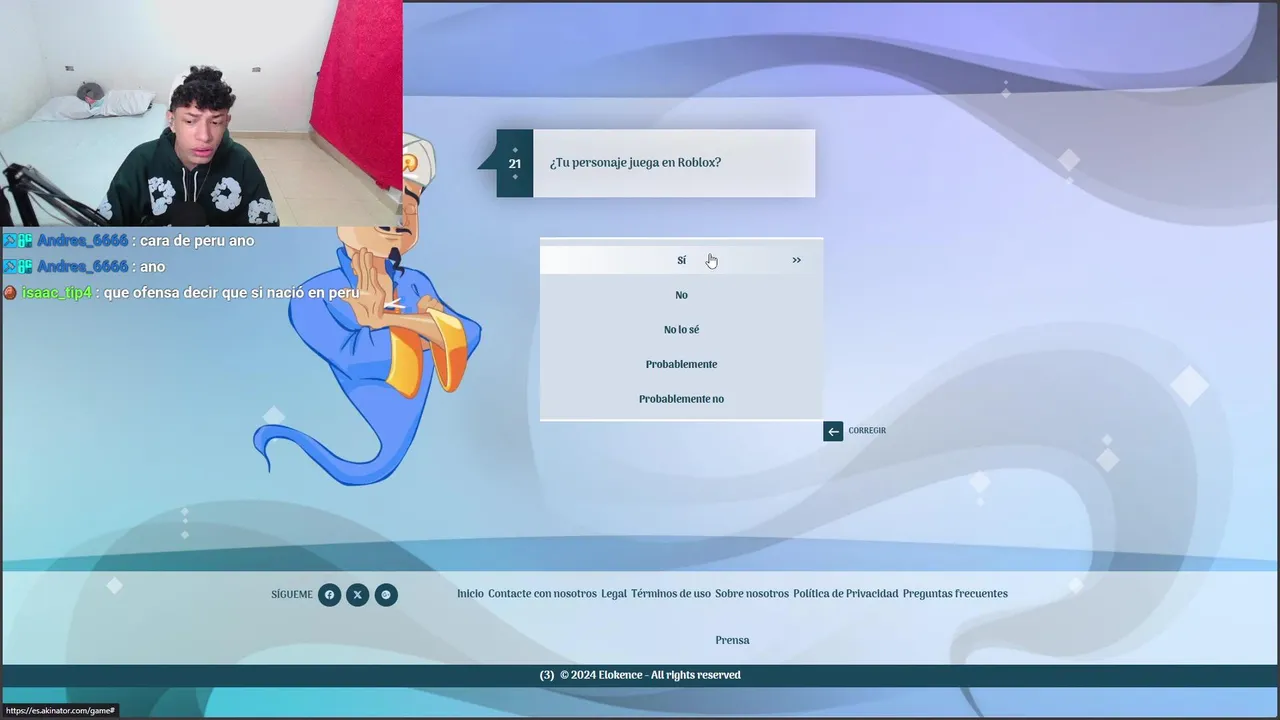Click the Elokence copyright text

(x=650, y=675)
